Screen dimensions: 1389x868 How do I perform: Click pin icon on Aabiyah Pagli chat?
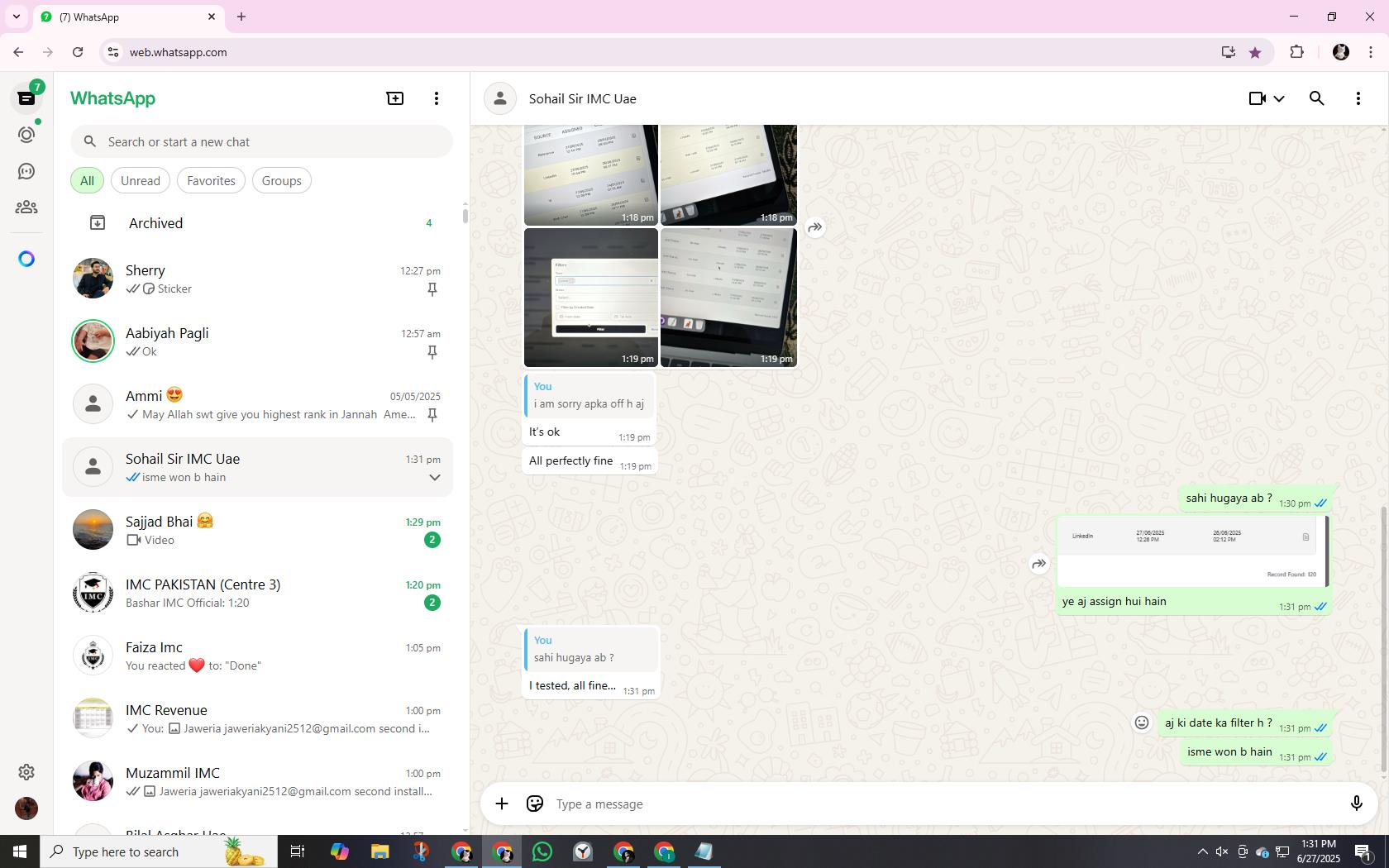(432, 352)
